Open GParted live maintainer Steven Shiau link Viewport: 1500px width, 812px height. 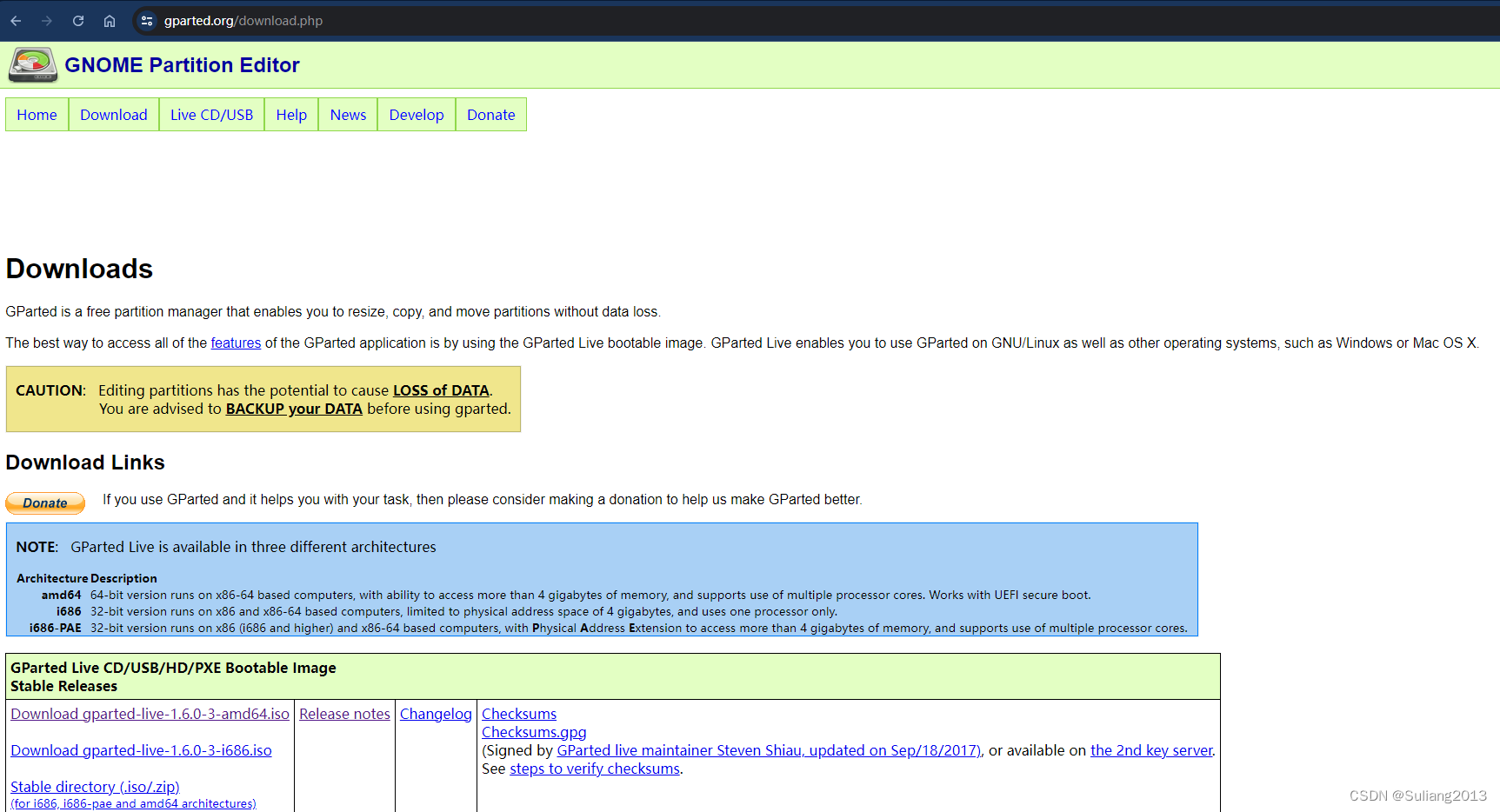[x=769, y=750]
